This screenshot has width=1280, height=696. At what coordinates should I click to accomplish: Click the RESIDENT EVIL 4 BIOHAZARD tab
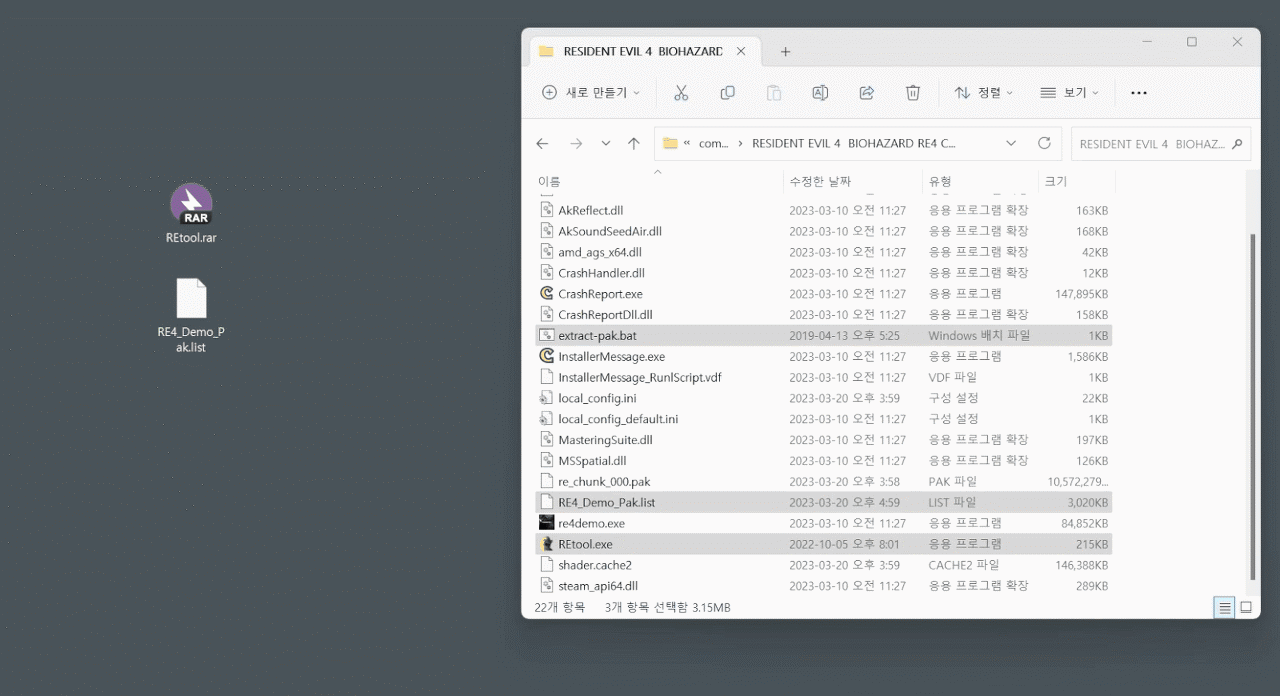tap(643, 51)
